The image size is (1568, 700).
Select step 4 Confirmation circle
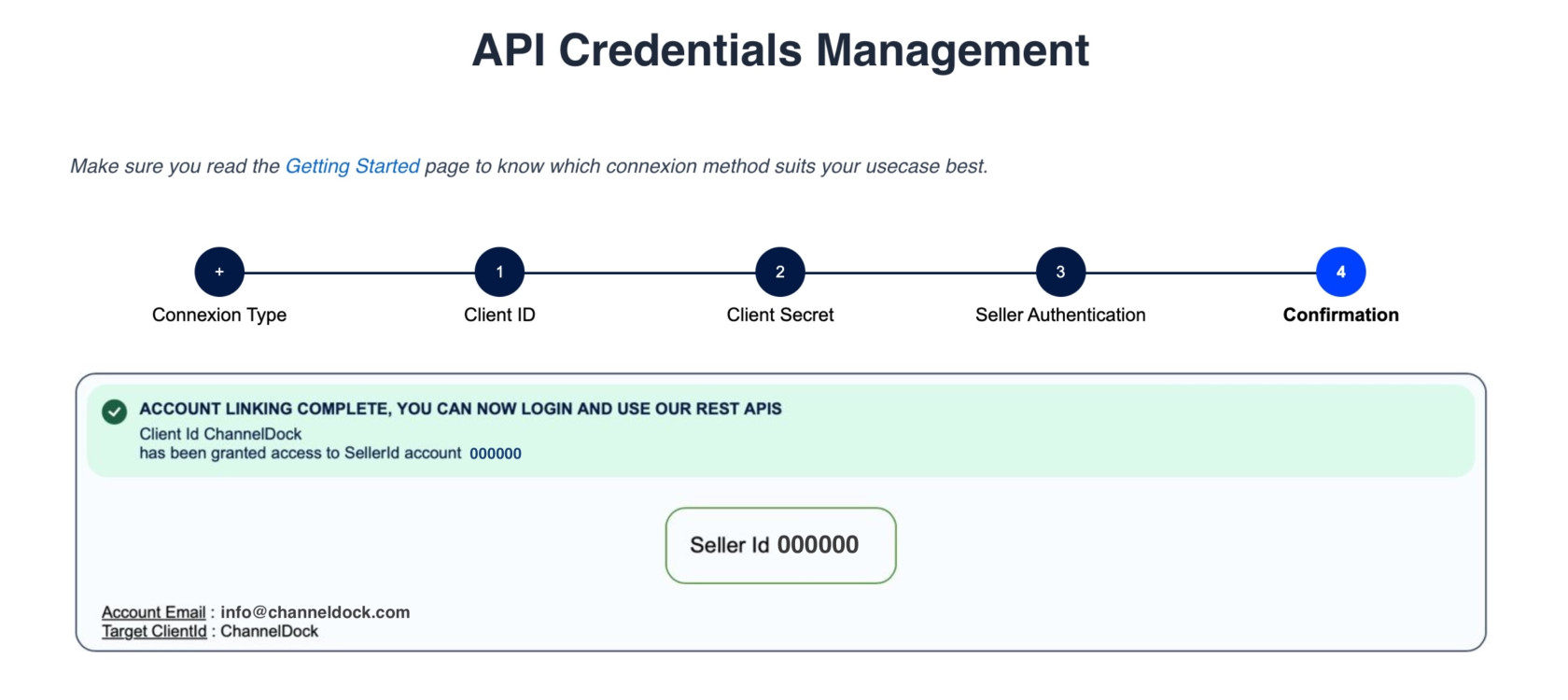[x=1341, y=272]
